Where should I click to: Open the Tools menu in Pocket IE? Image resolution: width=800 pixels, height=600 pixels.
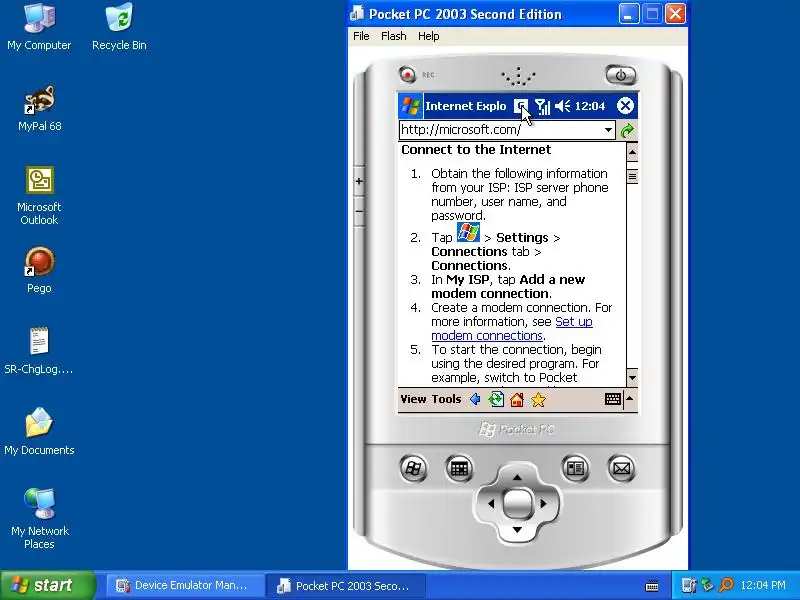coord(446,399)
